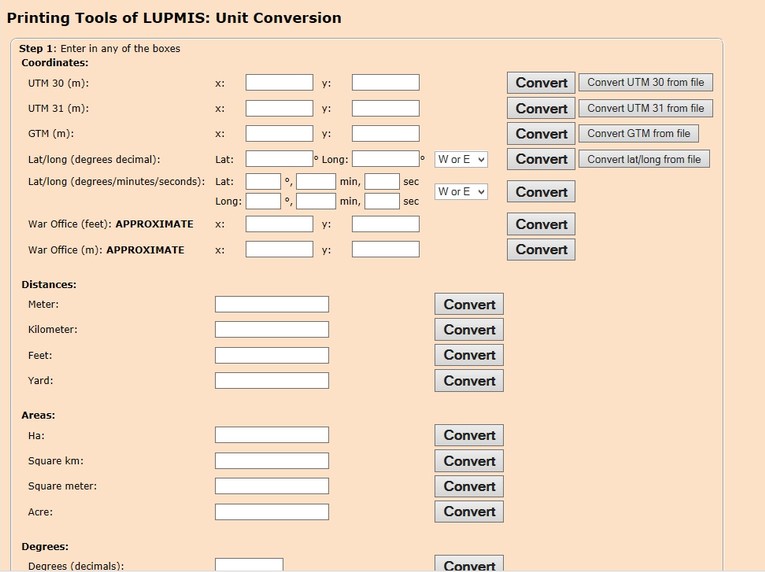The width and height of the screenshot is (765, 572).
Task: Click Convert button for Ha
Action: (469, 435)
